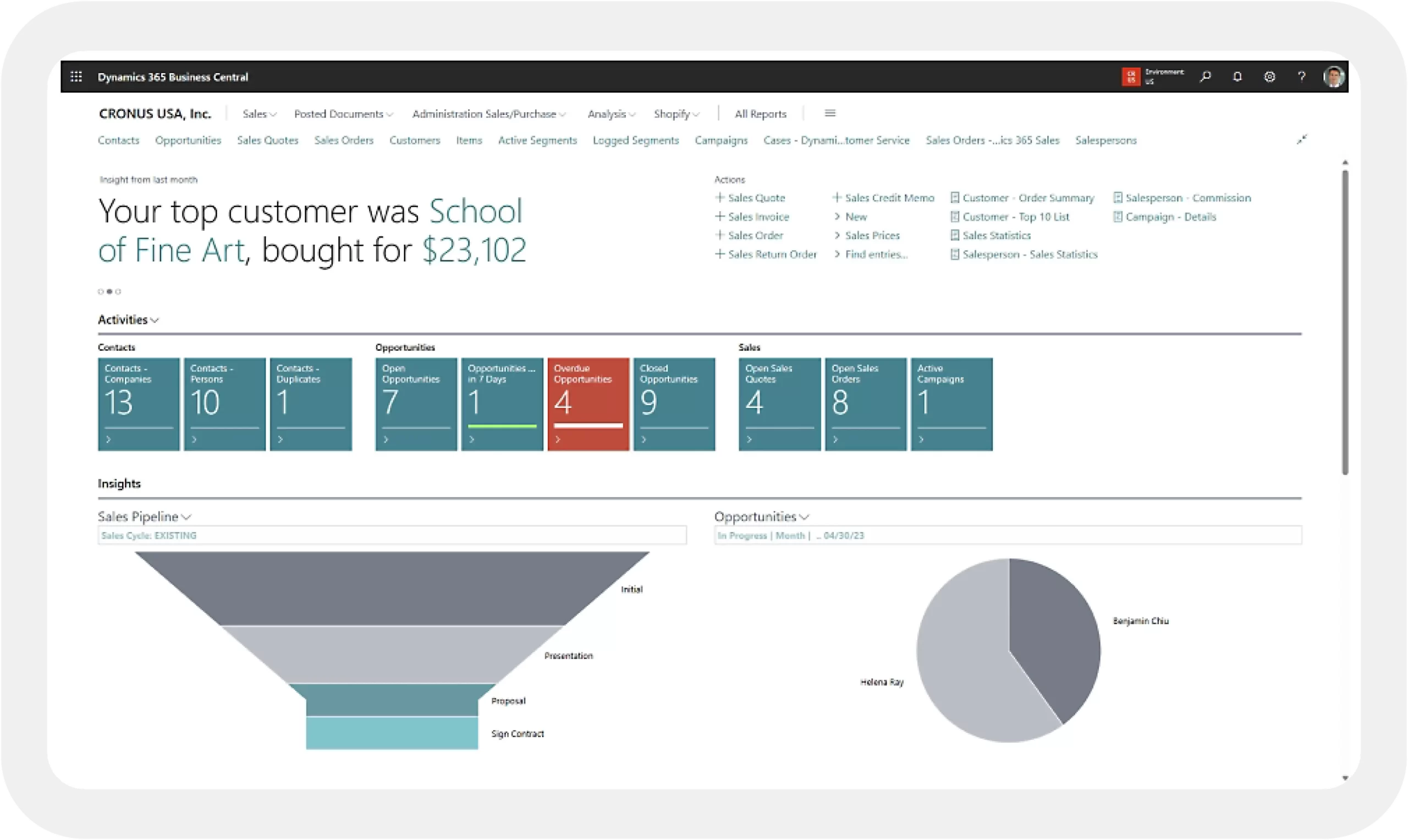The height and width of the screenshot is (840, 1408).
Task: Click the collapse navigation arrows icon
Action: coord(1301,139)
